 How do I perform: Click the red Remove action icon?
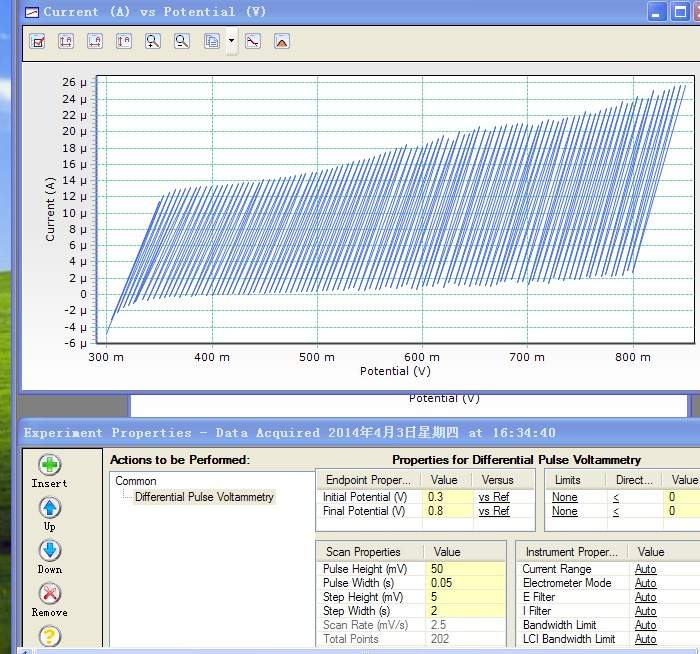coord(50,594)
